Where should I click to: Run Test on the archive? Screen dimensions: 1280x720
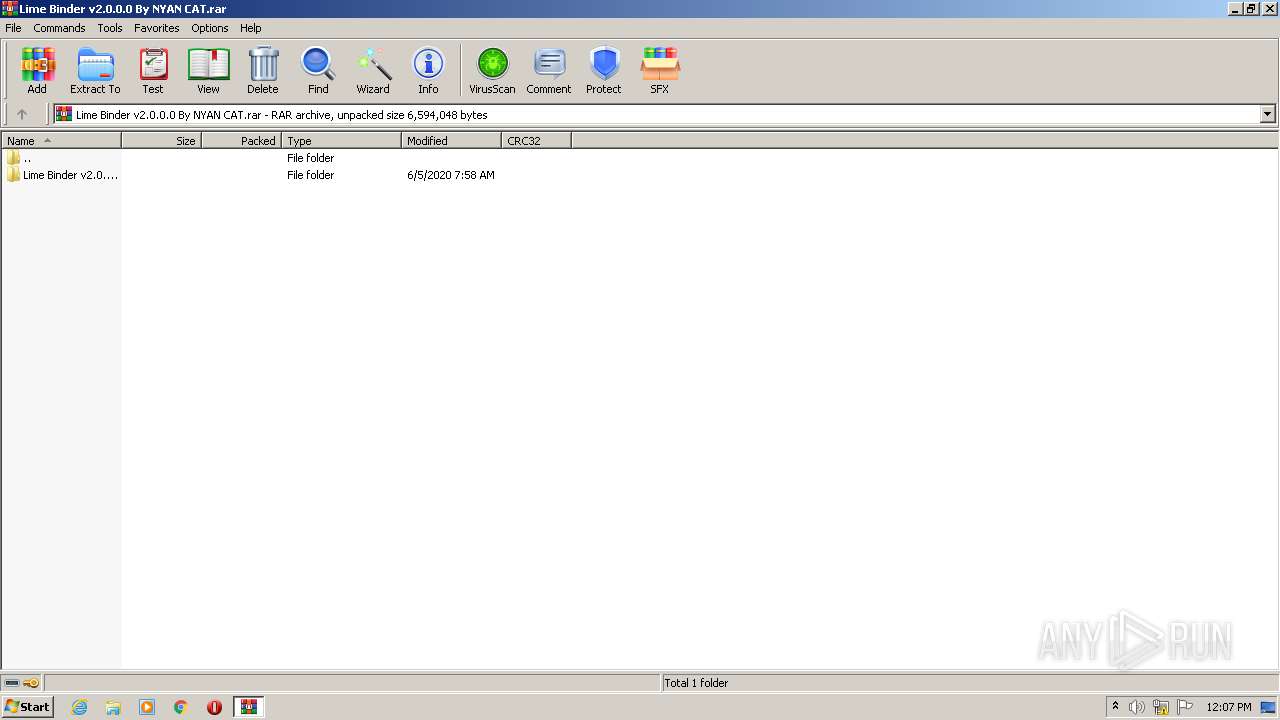(x=153, y=71)
